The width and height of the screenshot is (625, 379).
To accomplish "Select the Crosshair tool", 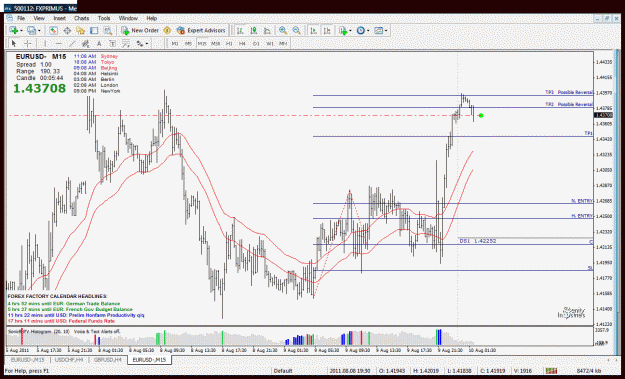I will pos(28,43).
